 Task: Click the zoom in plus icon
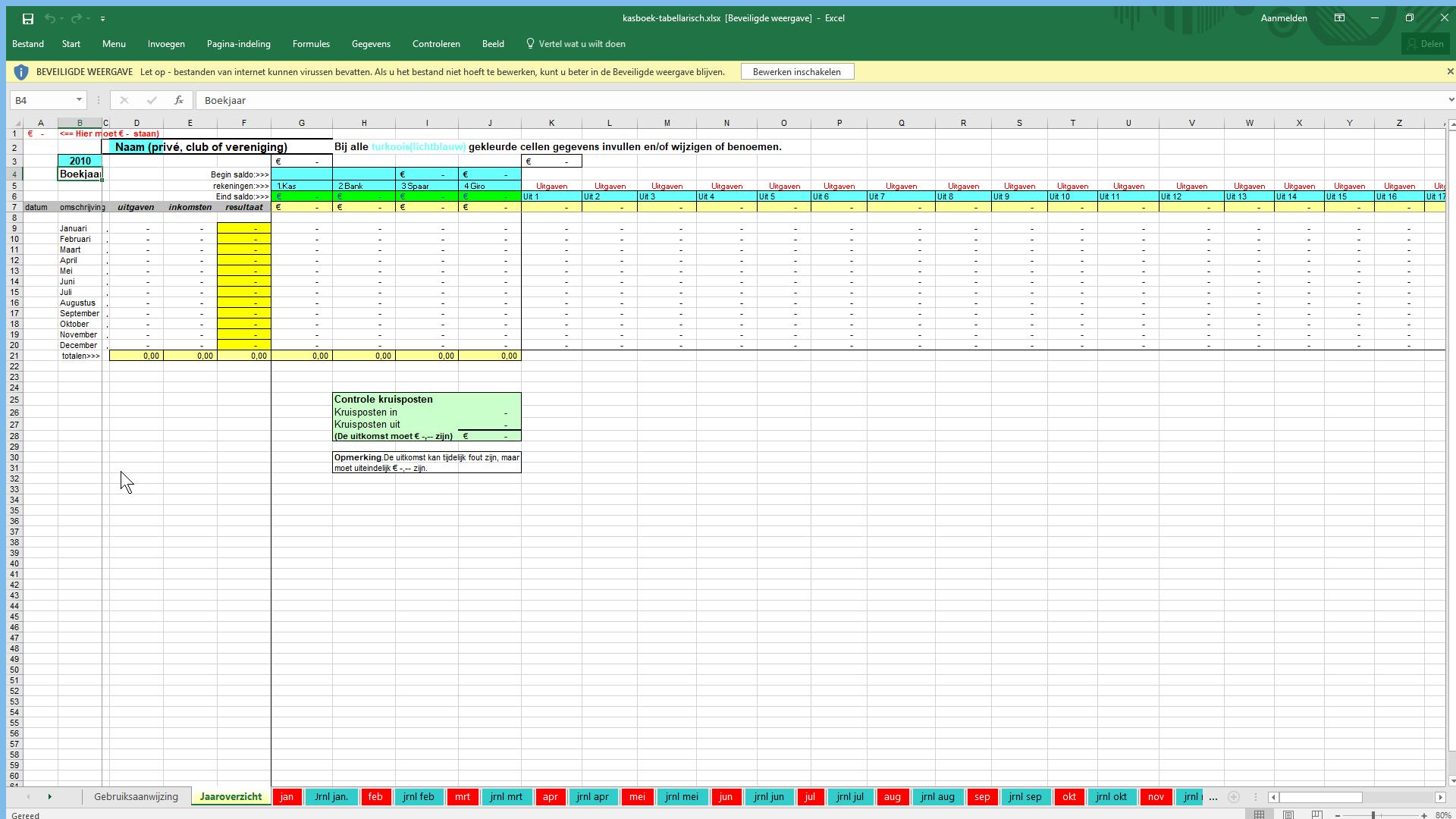click(x=1423, y=815)
